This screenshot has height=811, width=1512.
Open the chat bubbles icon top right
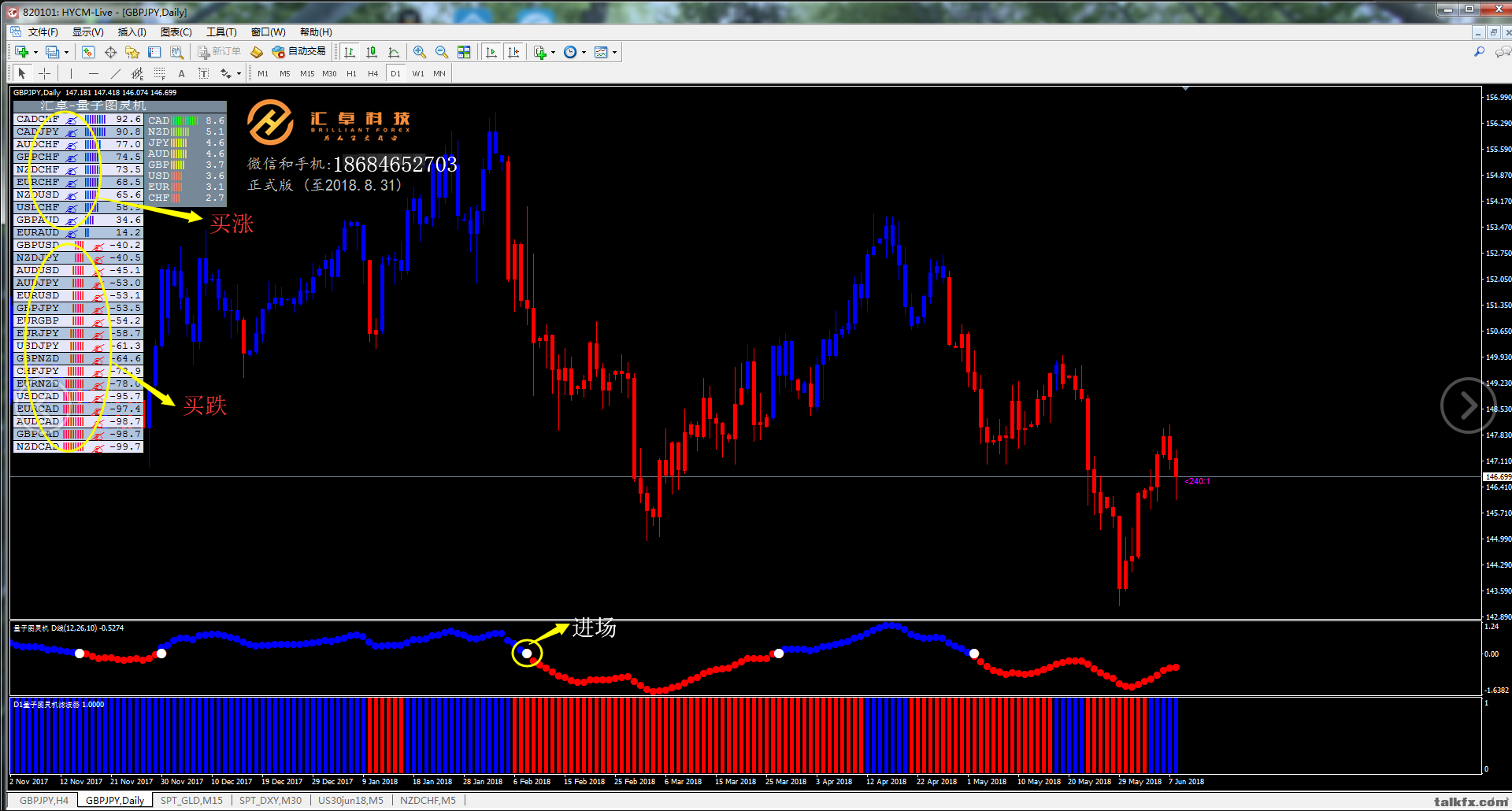point(1503,52)
